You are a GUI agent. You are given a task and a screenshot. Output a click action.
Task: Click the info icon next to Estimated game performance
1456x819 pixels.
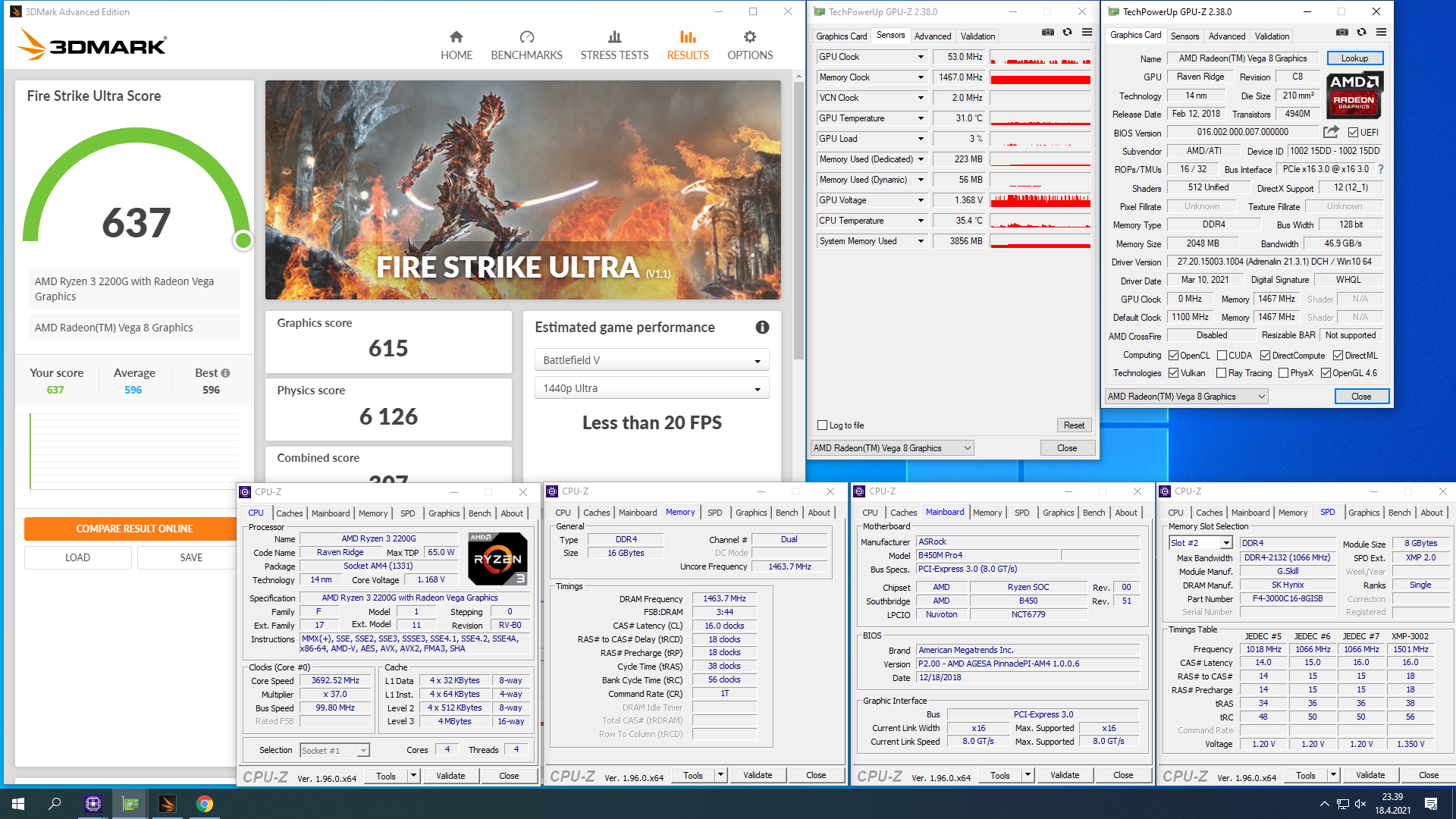(x=762, y=327)
